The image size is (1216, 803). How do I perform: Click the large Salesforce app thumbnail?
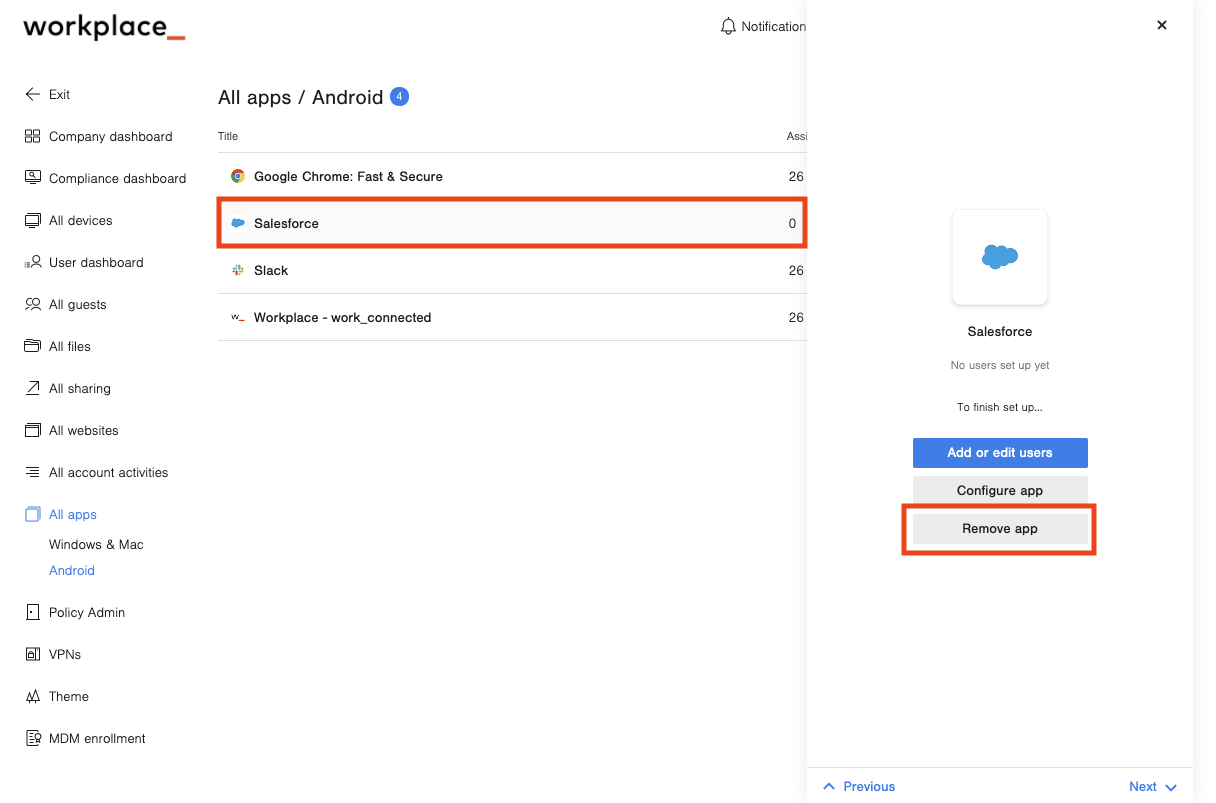pos(1000,257)
